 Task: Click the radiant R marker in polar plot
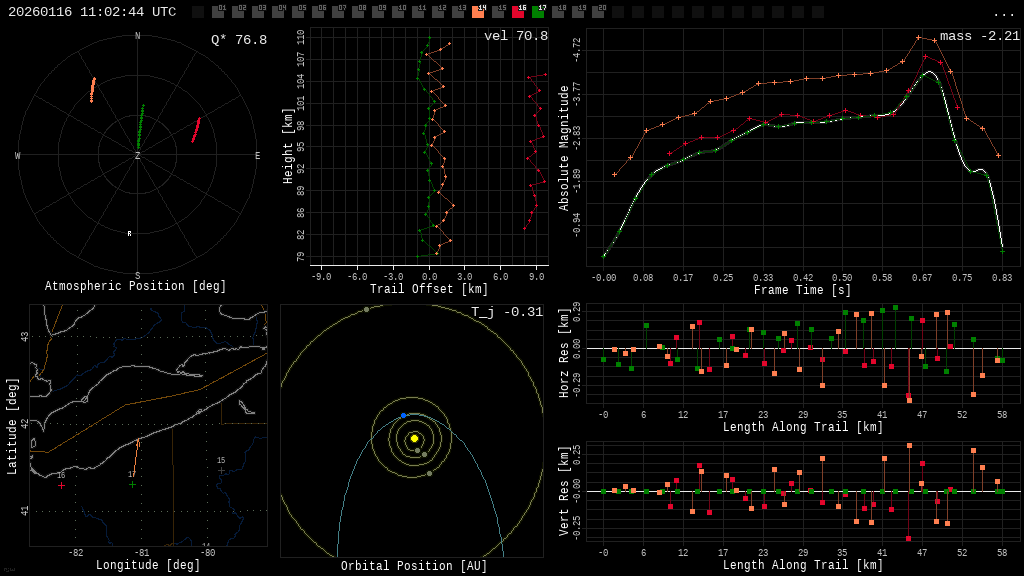click(129, 233)
